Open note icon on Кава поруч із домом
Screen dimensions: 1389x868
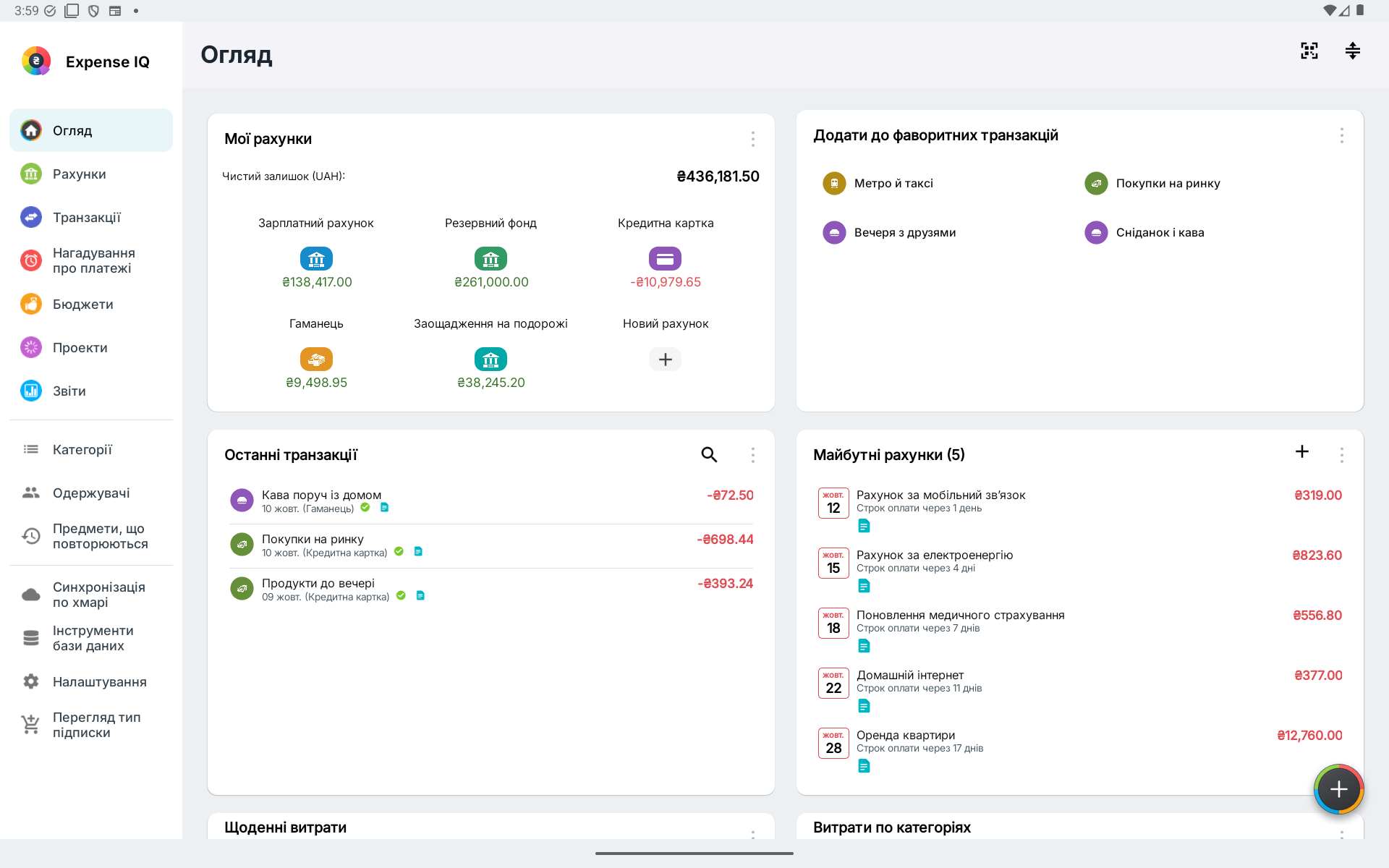point(384,507)
